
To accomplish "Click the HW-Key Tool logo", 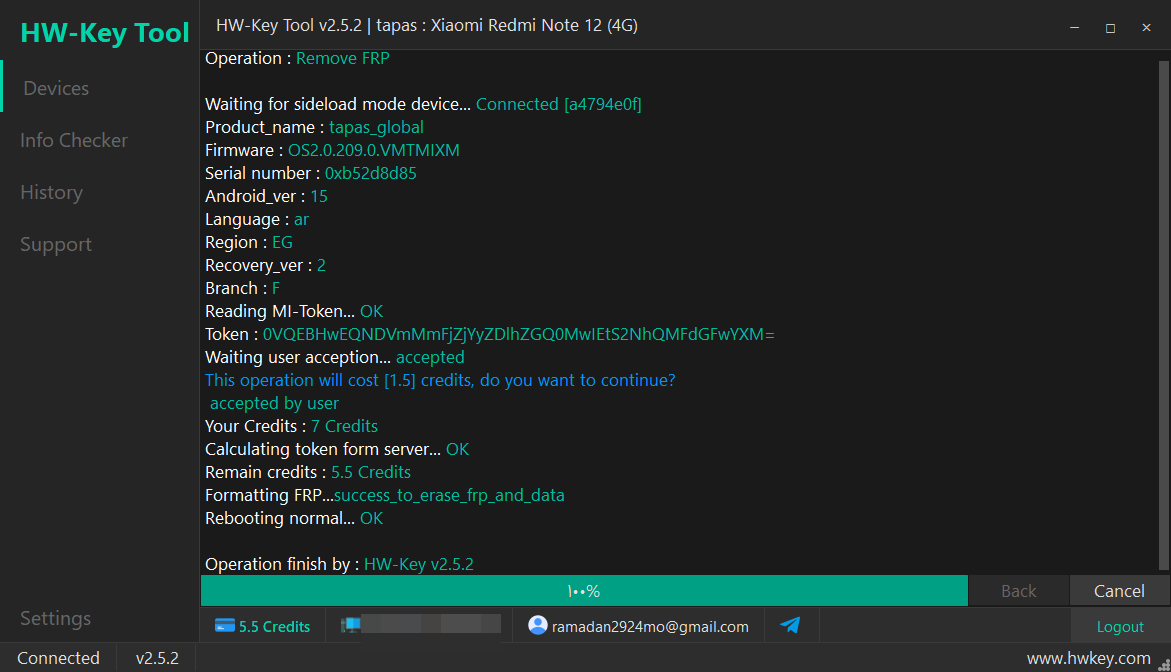I will (x=105, y=33).
